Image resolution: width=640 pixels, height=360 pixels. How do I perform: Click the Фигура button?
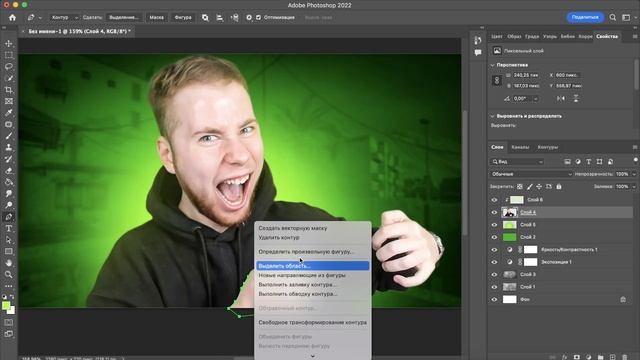tap(183, 18)
